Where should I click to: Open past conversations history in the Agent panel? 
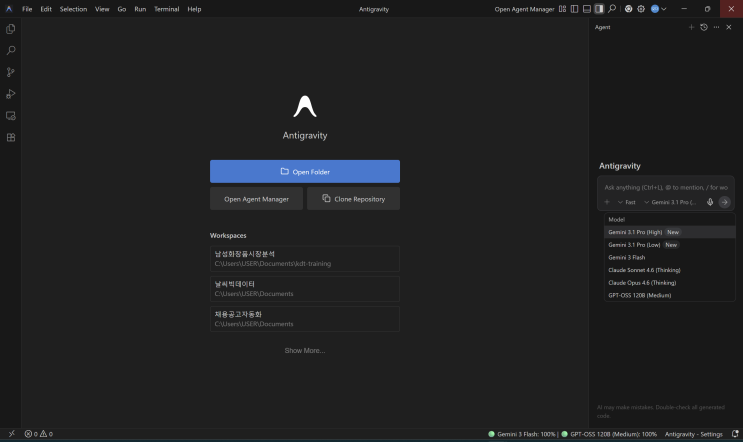click(704, 27)
